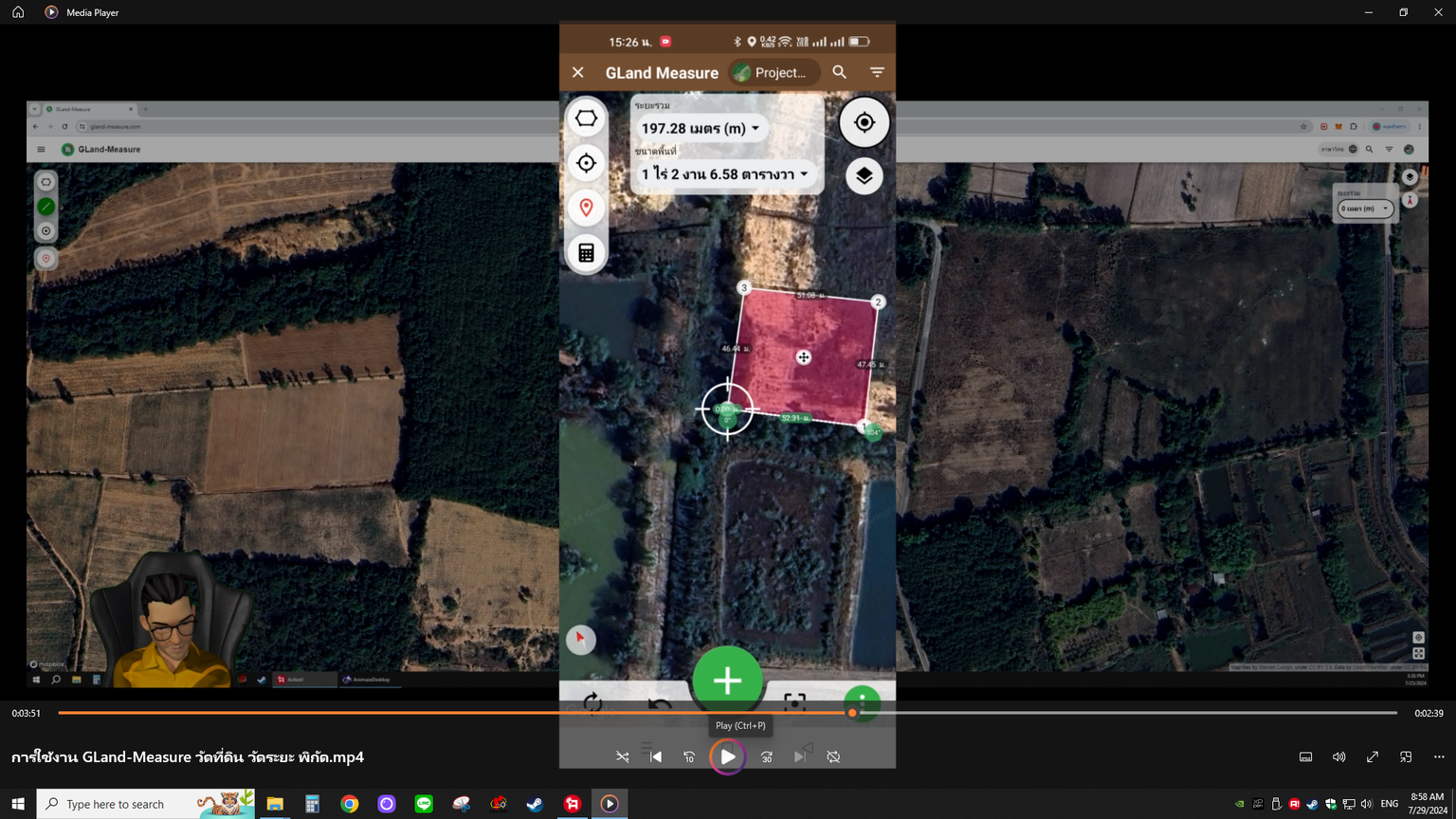The image size is (1456, 819).
Task: Open Steam from the taskbar
Action: pos(536,804)
